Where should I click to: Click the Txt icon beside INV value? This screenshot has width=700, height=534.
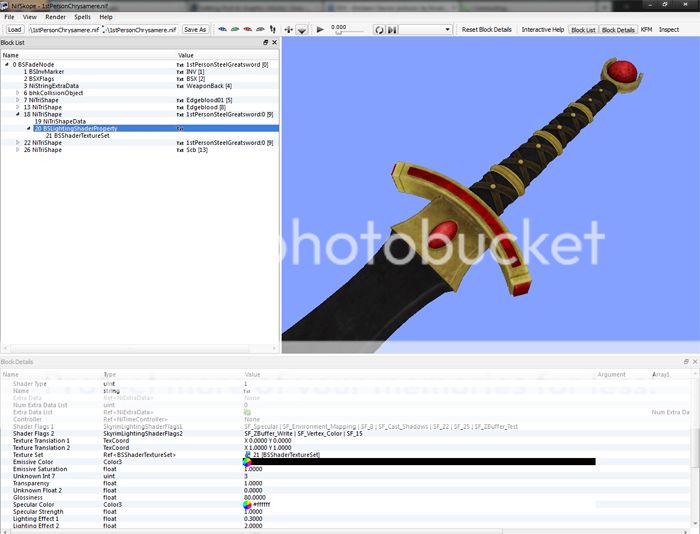tap(180, 72)
